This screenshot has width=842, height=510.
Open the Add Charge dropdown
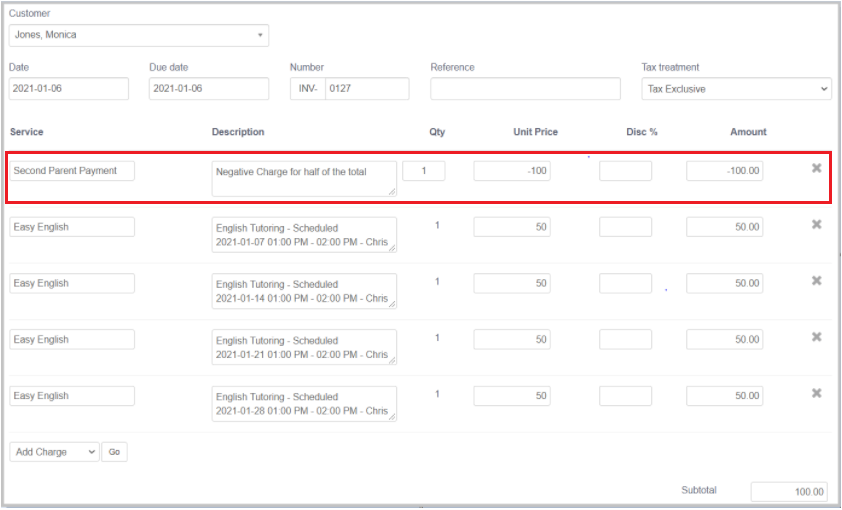(54, 452)
